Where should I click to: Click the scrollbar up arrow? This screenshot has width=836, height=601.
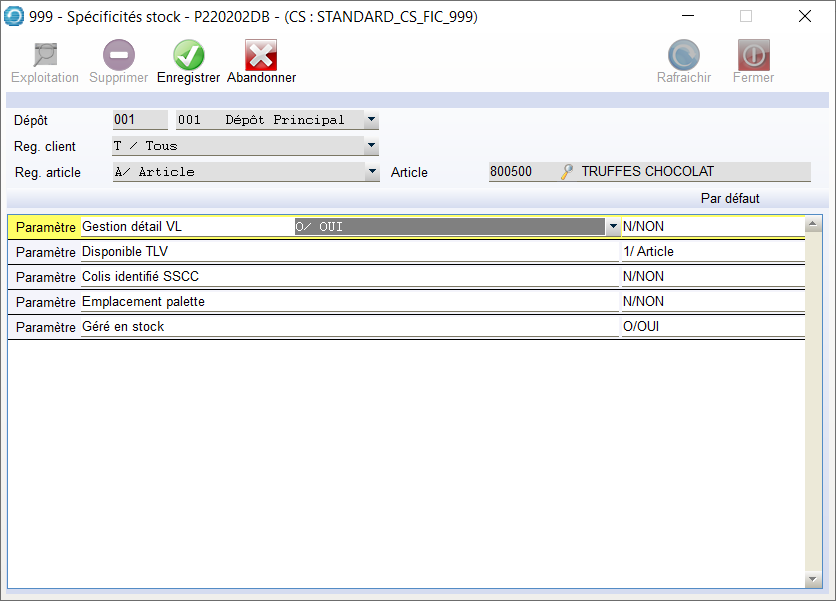pos(813,225)
